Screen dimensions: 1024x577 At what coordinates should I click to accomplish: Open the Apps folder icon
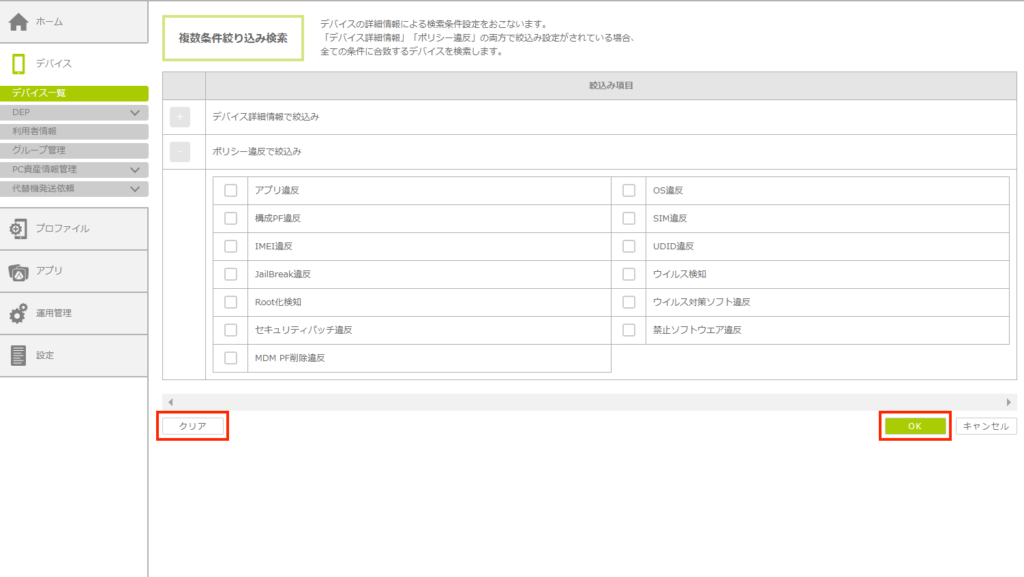coord(18,271)
